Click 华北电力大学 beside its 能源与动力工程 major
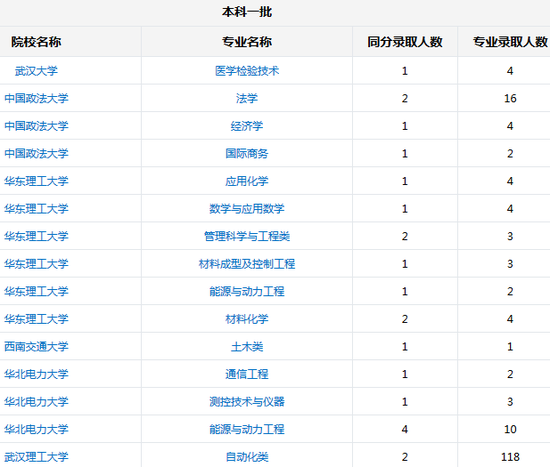 (x=36, y=429)
